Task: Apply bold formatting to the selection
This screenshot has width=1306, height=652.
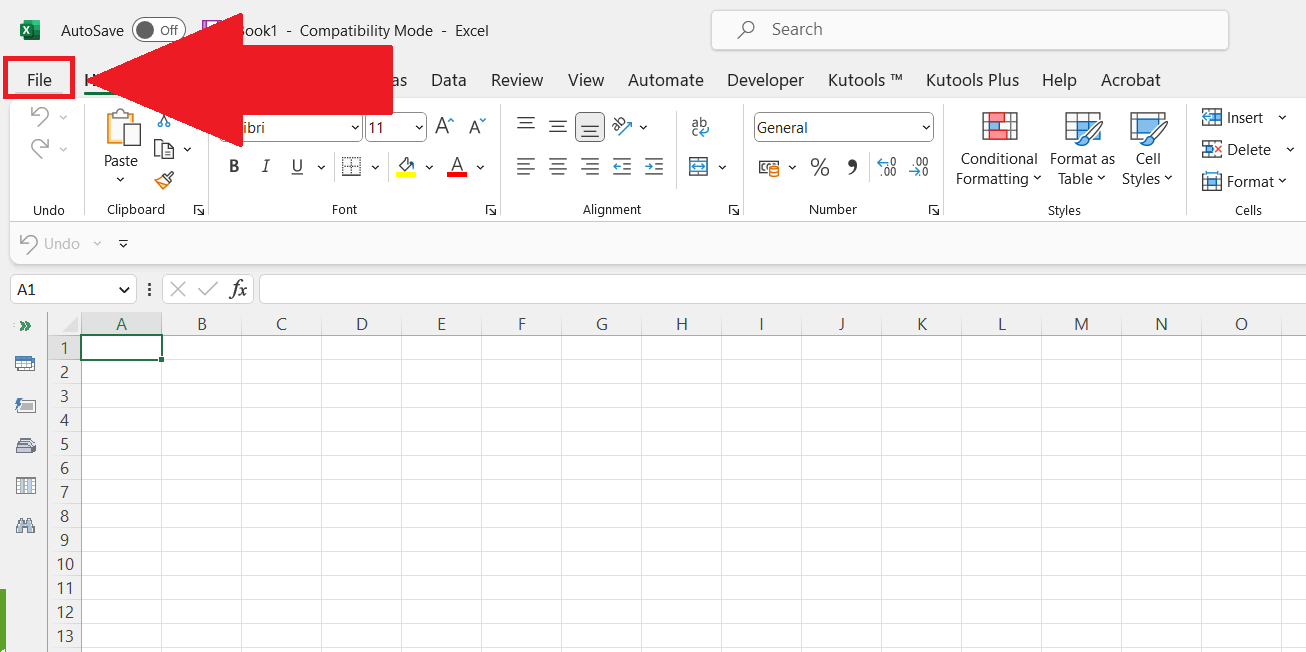Action: coord(233,166)
